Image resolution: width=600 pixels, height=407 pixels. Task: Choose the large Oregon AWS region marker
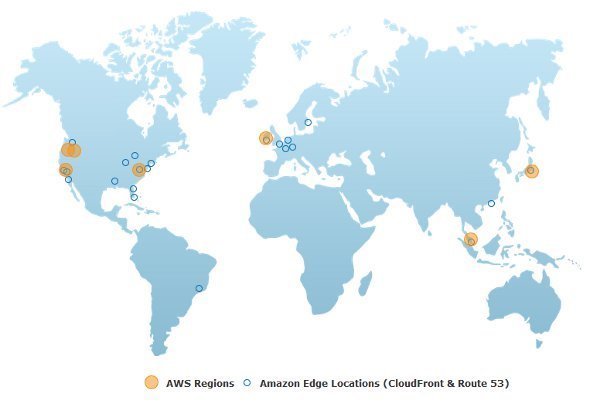pos(70,151)
